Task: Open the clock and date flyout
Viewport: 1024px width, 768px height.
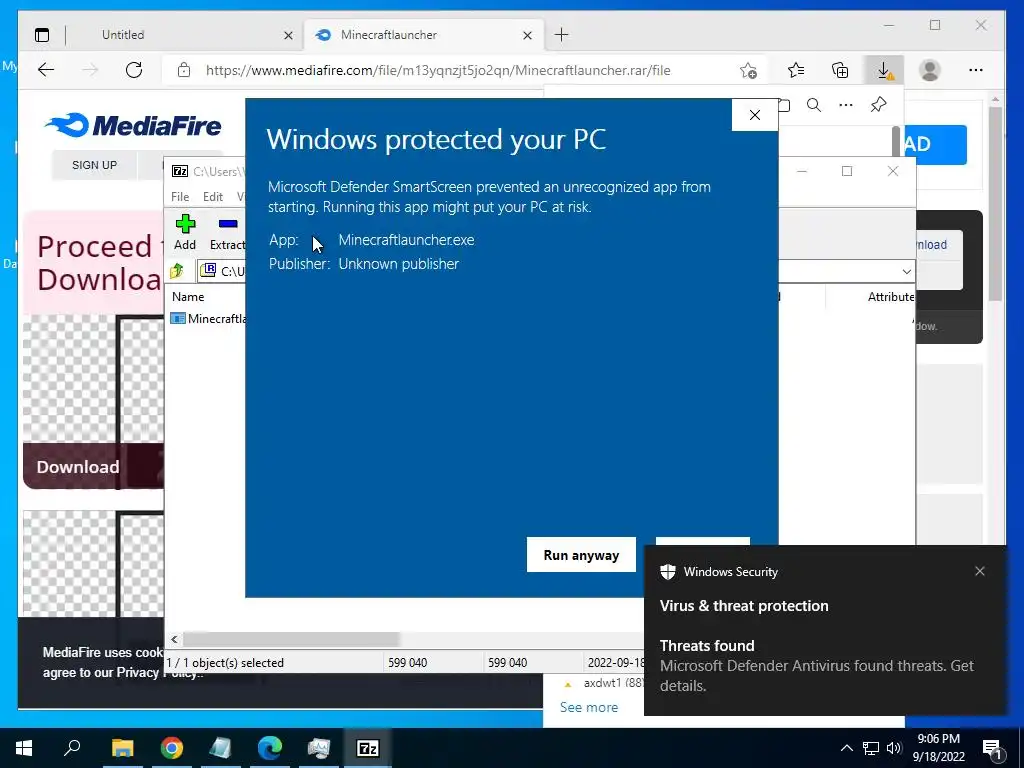Action: 938,748
